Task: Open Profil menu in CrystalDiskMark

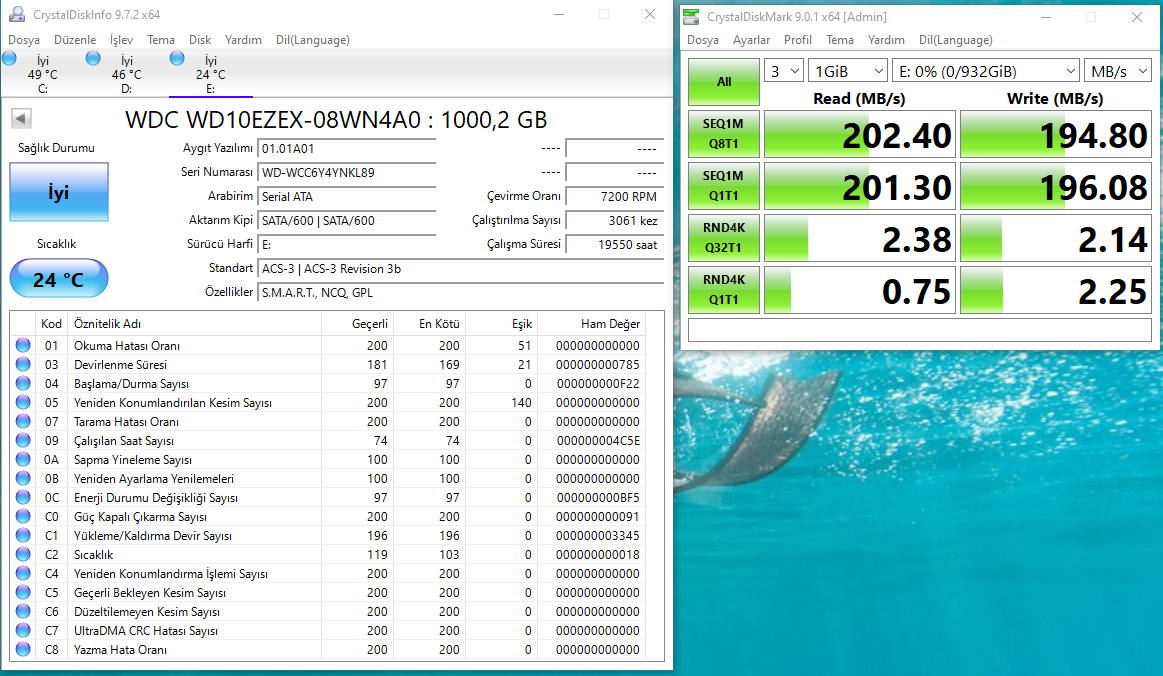Action: (x=798, y=40)
